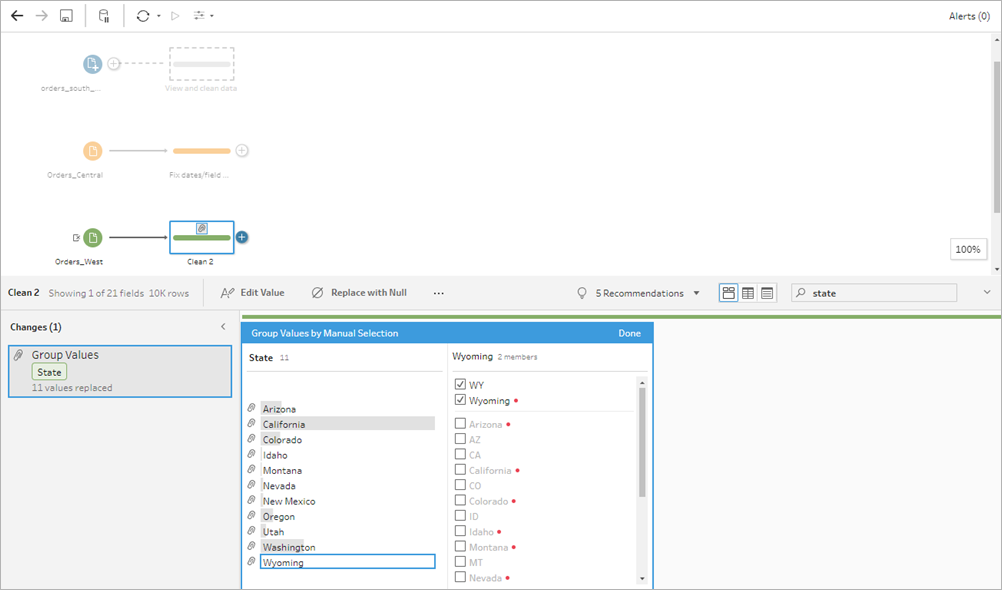Expand the toolbar options chevron far right
This screenshot has height=590, width=1002.
click(x=987, y=292)
